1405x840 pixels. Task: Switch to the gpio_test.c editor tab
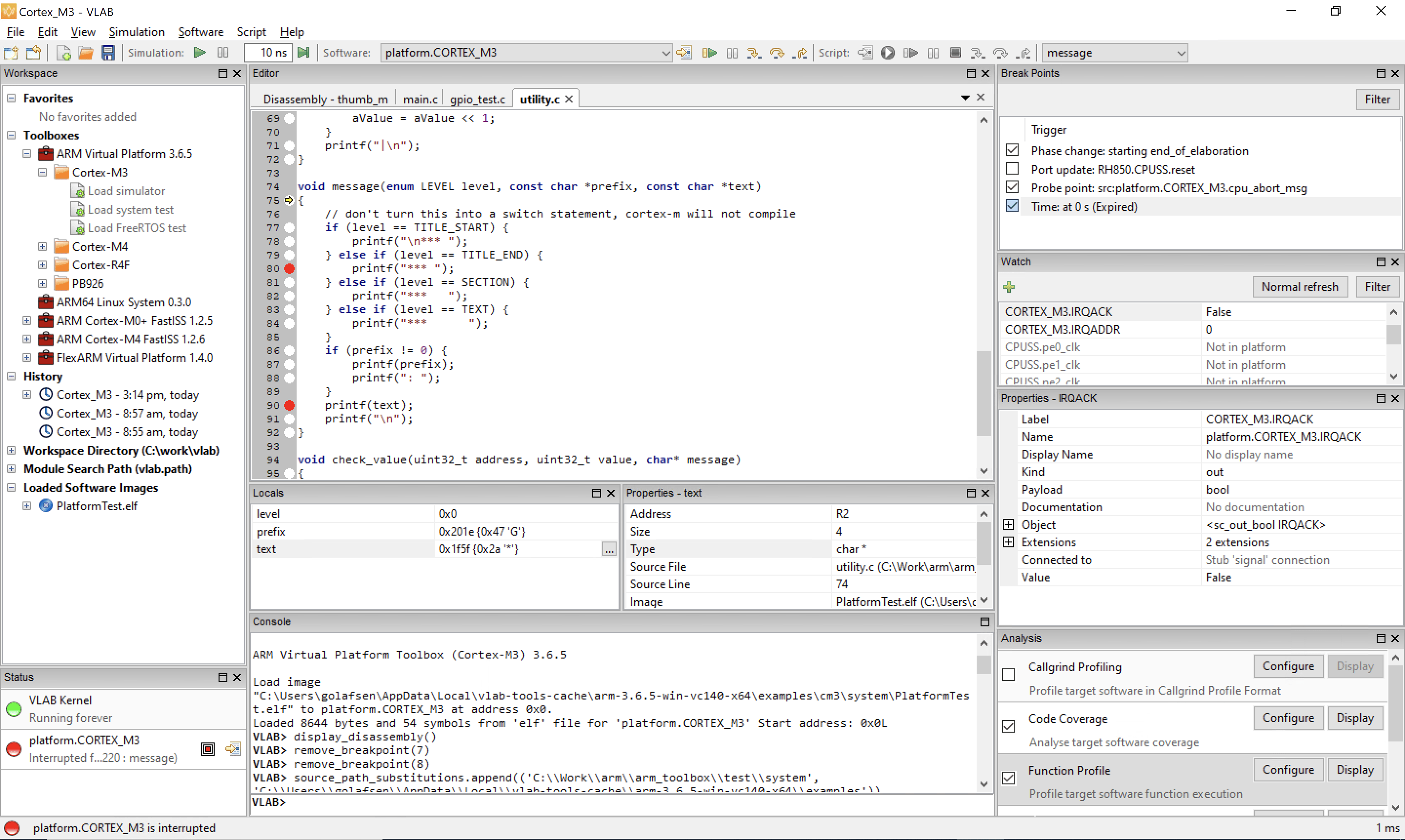pos(477,99)
